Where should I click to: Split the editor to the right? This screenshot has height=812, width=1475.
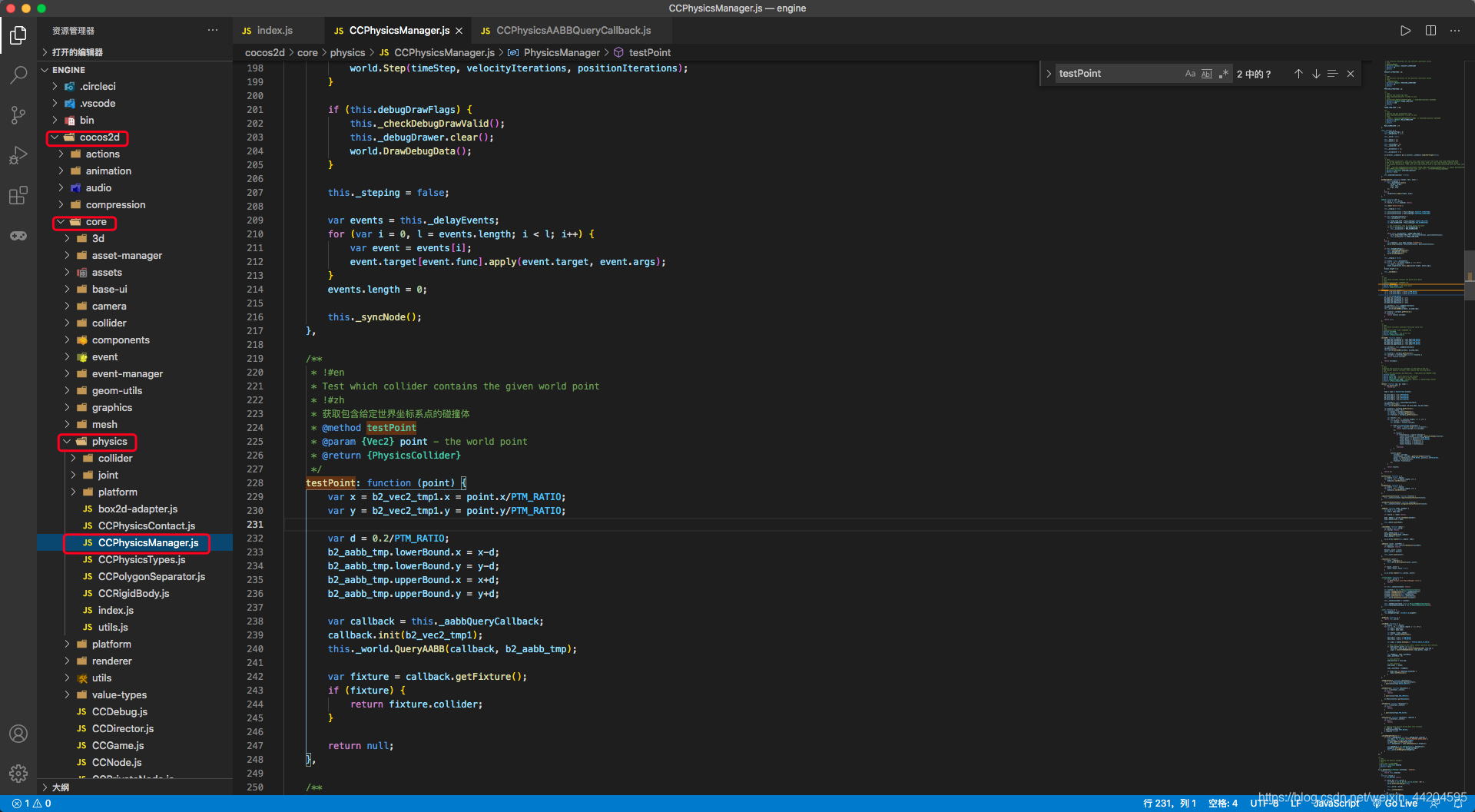click(x=1430, y=31)
